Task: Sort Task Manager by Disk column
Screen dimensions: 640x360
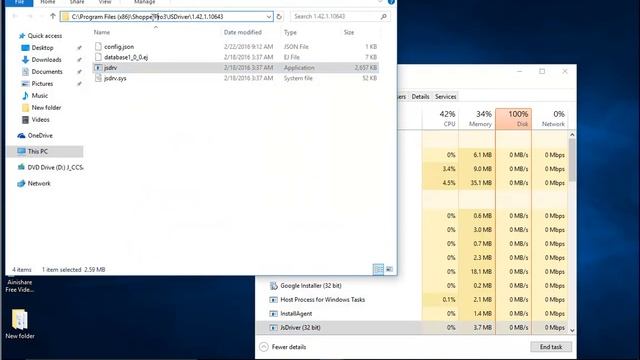Action: [x=513, y=119]
